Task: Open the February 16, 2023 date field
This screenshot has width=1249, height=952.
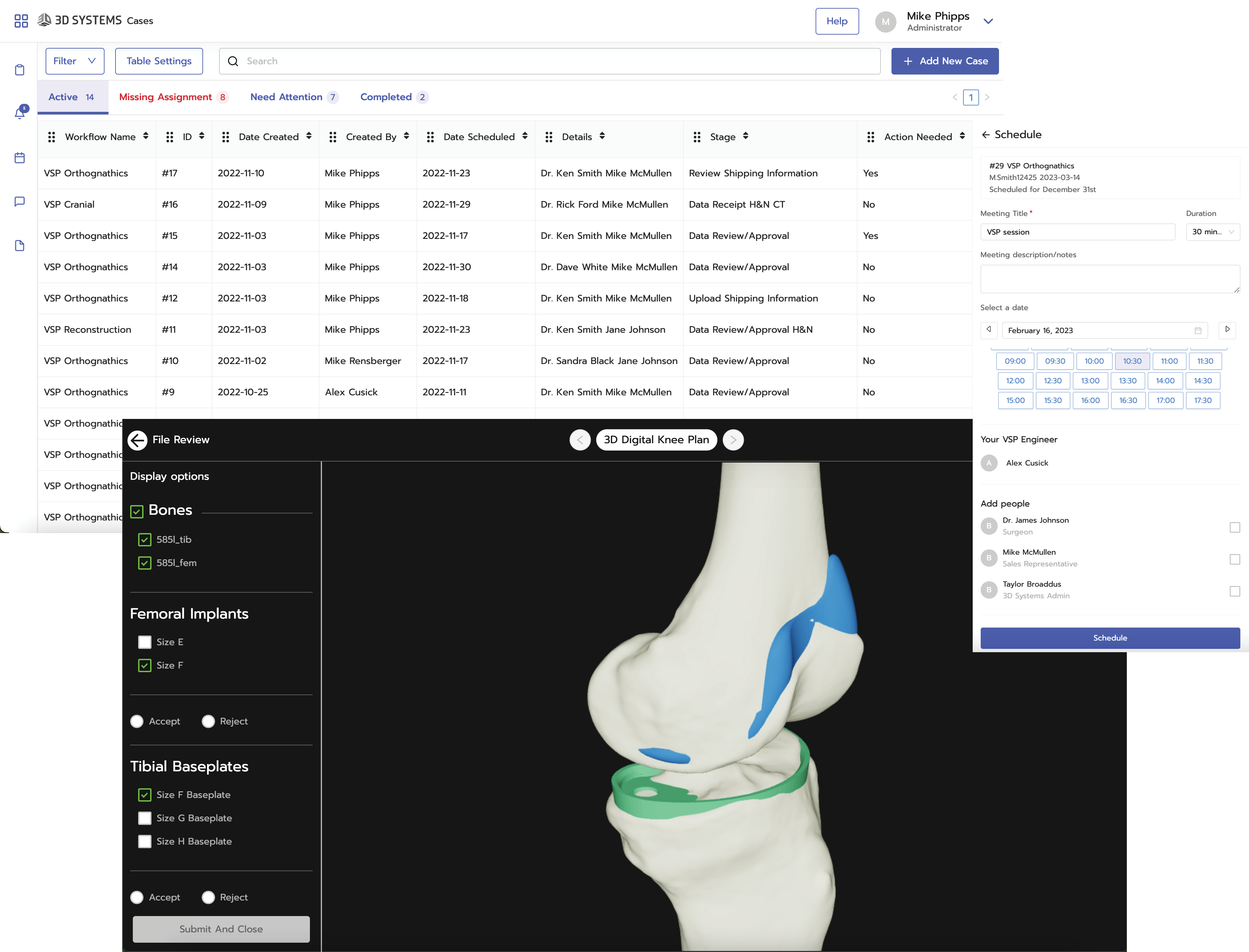Action: coord(1105,330)
